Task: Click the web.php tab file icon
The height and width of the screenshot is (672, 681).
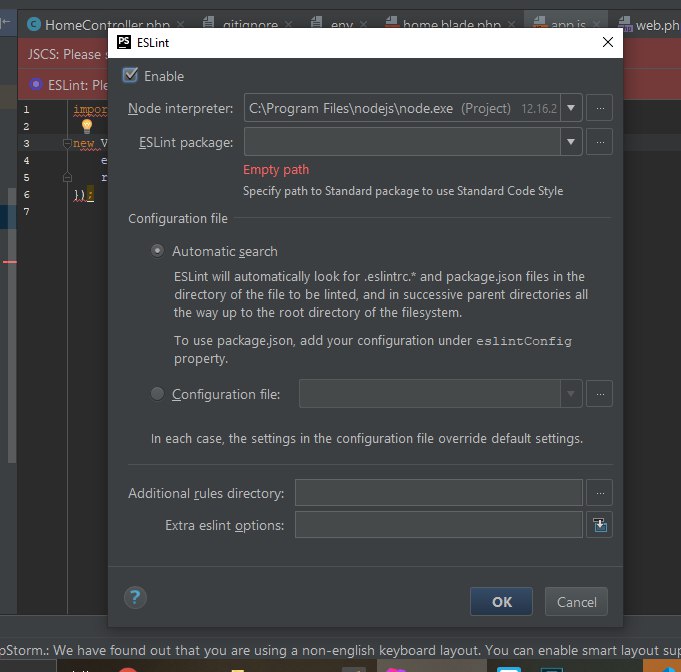Action: (x=625, y=24)
